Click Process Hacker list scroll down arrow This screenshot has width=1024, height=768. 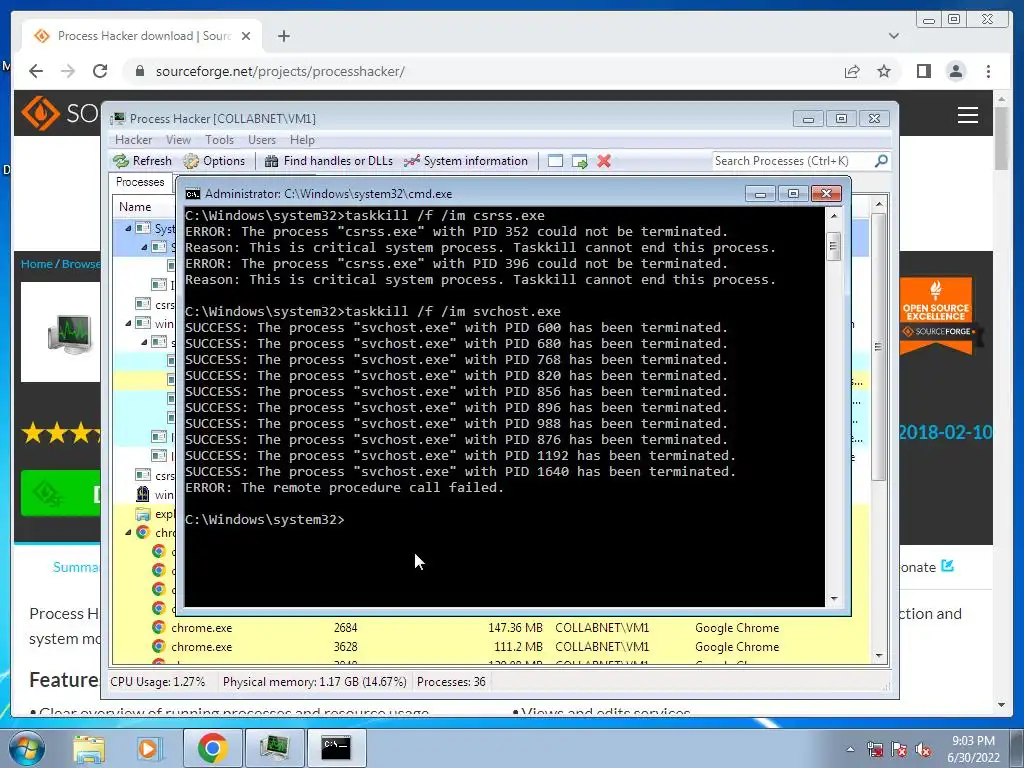click(x=879, y=656)
